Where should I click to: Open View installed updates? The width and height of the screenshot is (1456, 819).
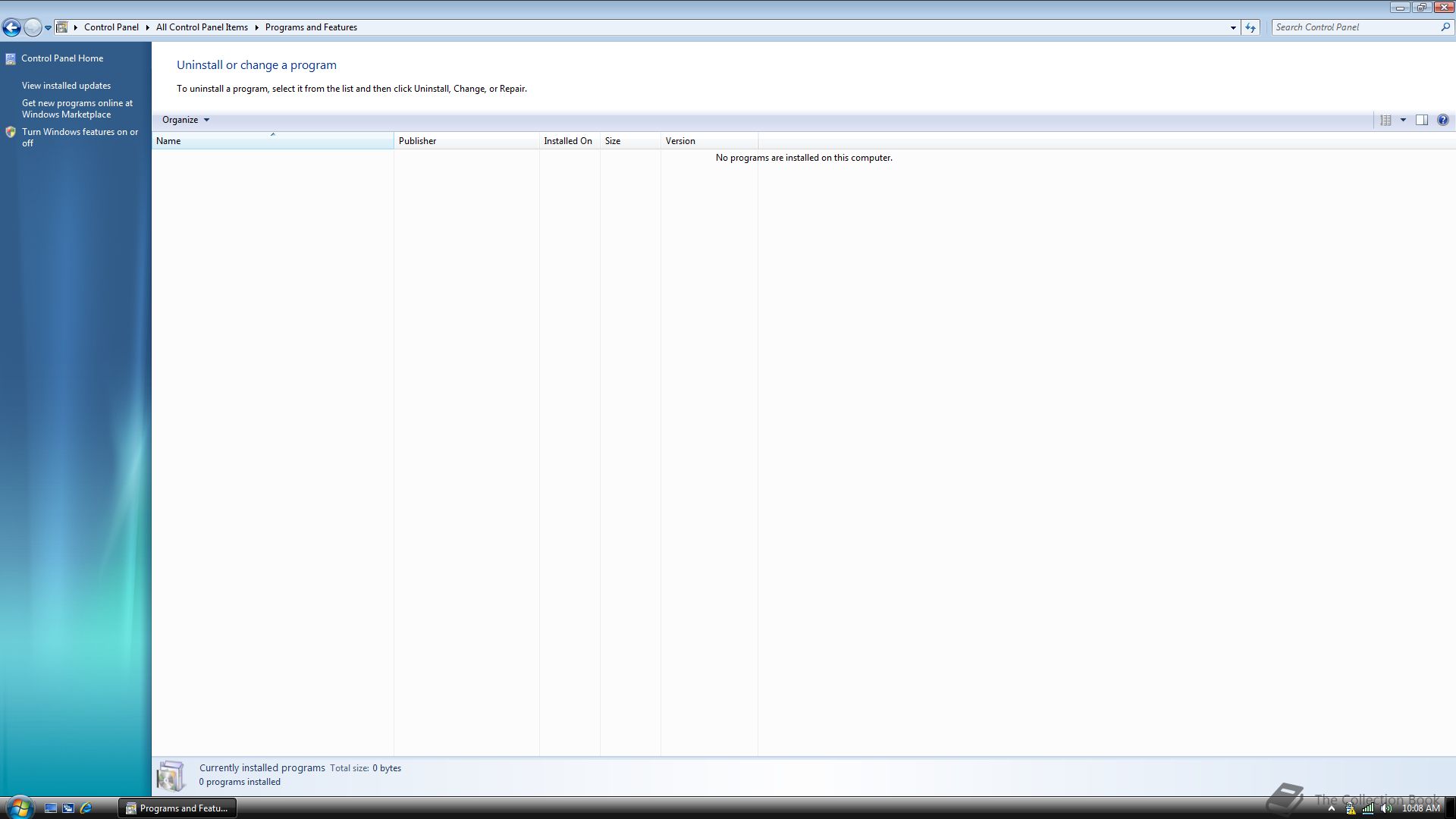click(x=66, y=86)
